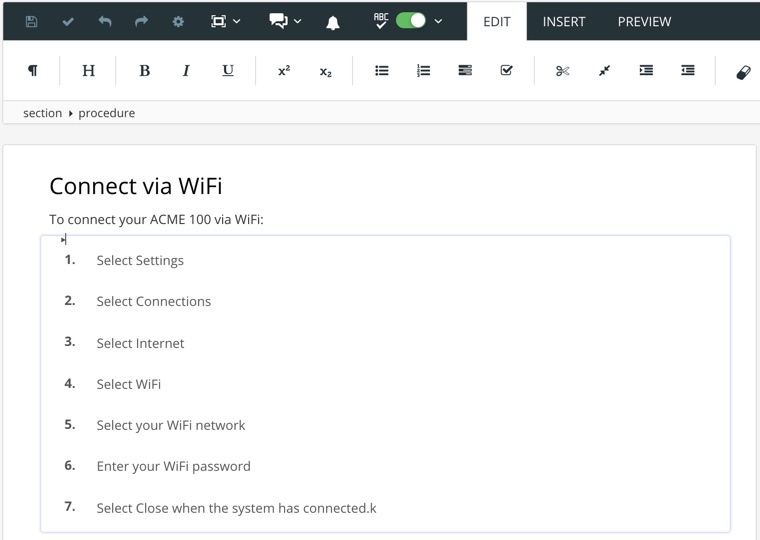Click the Redo arrow icon
The height and width of the screenshot is (540, 760).
point(141,21)
